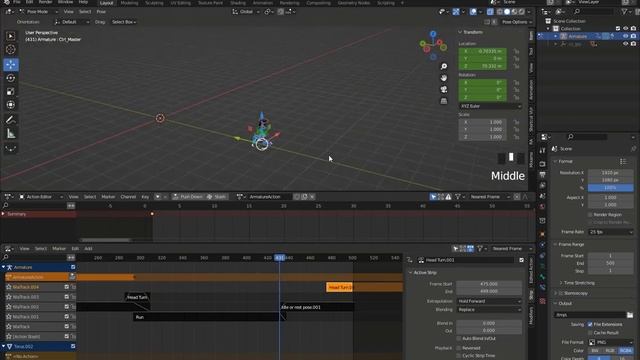The height and width of the screenshot is (360, 640).
Task: Click the Stash action button
Action: click(216, 197)
